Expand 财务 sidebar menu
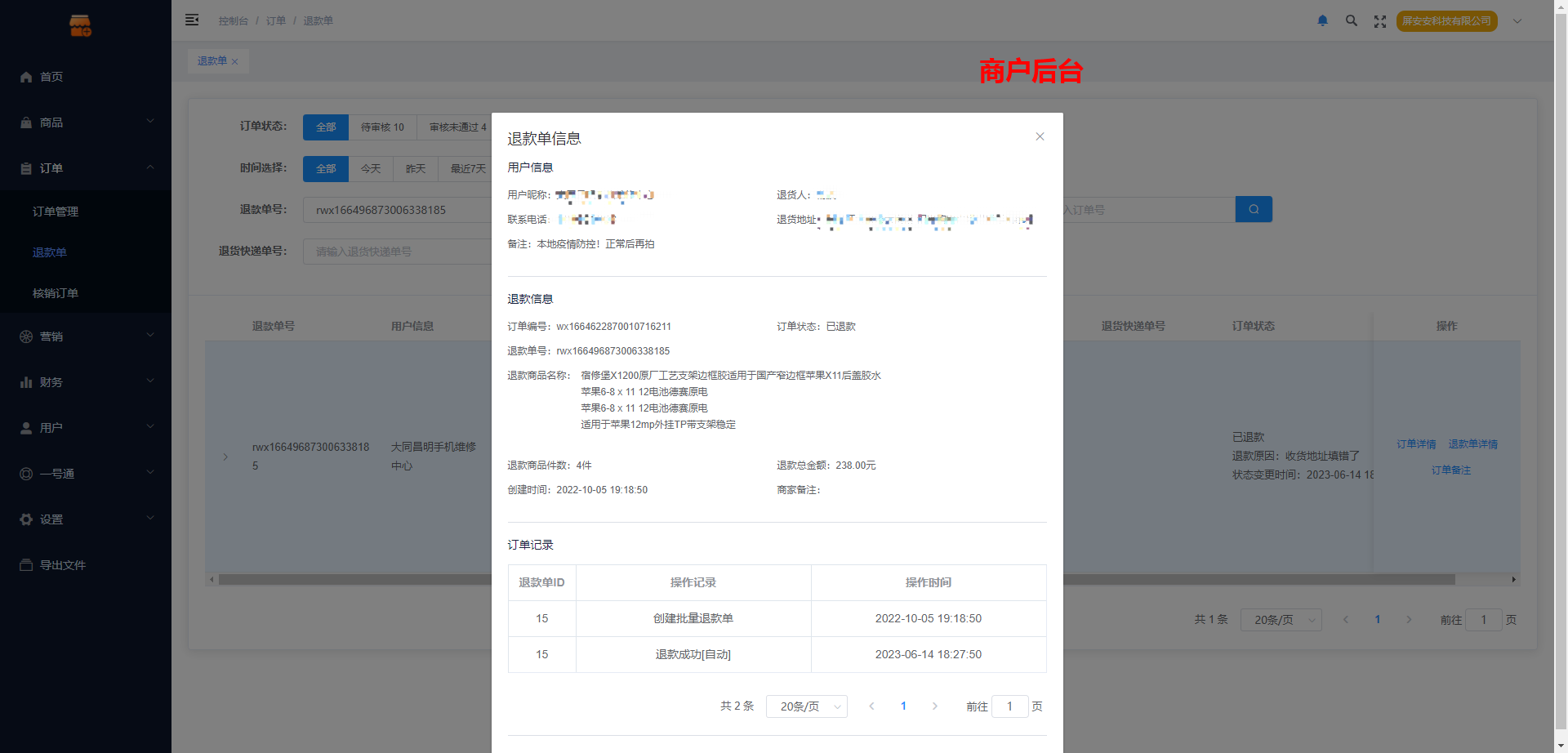The height and width of the screenshot is (753, 1568). click(86, 382)
